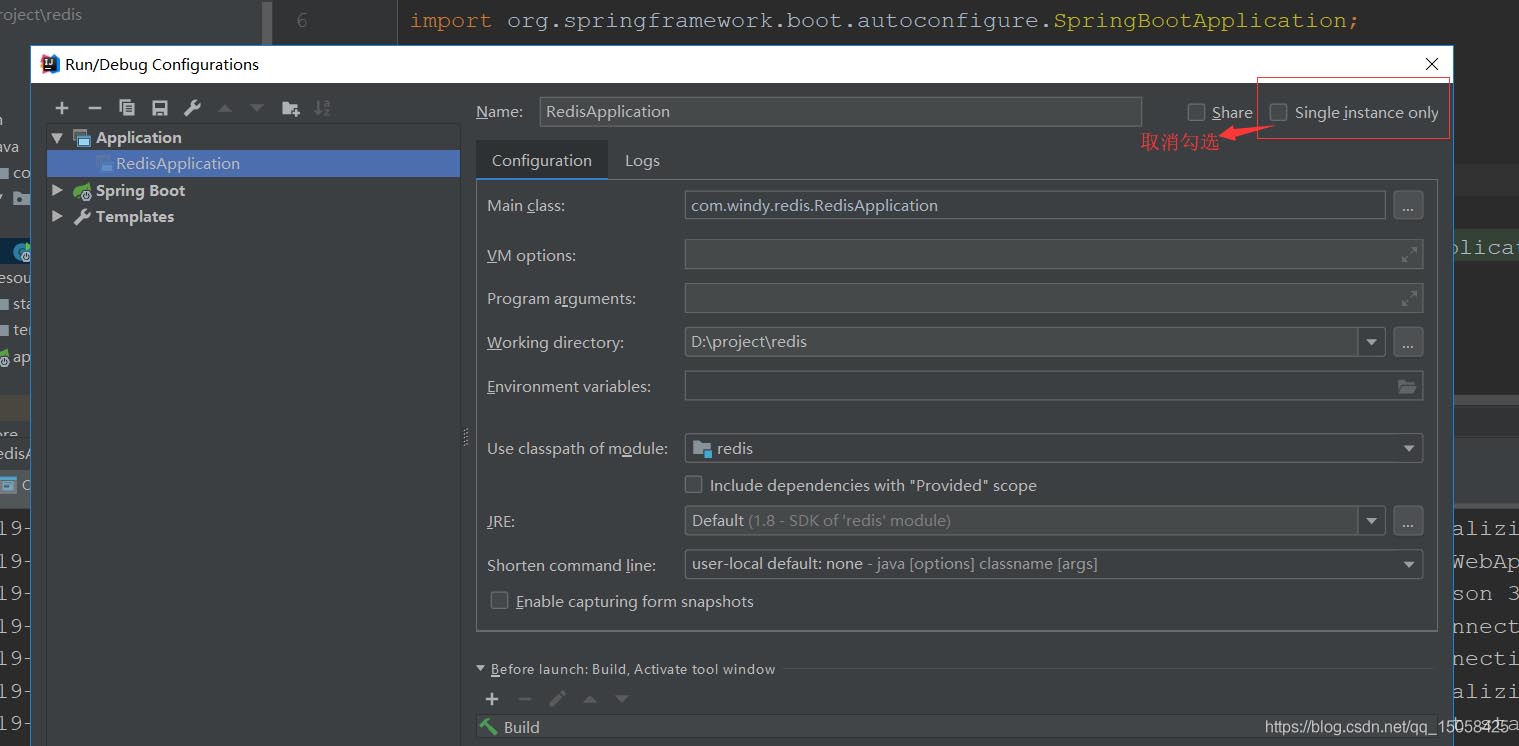Open the JRE dropdown
This screenshot has height=746, width=1519.
tap(1370, 520)
